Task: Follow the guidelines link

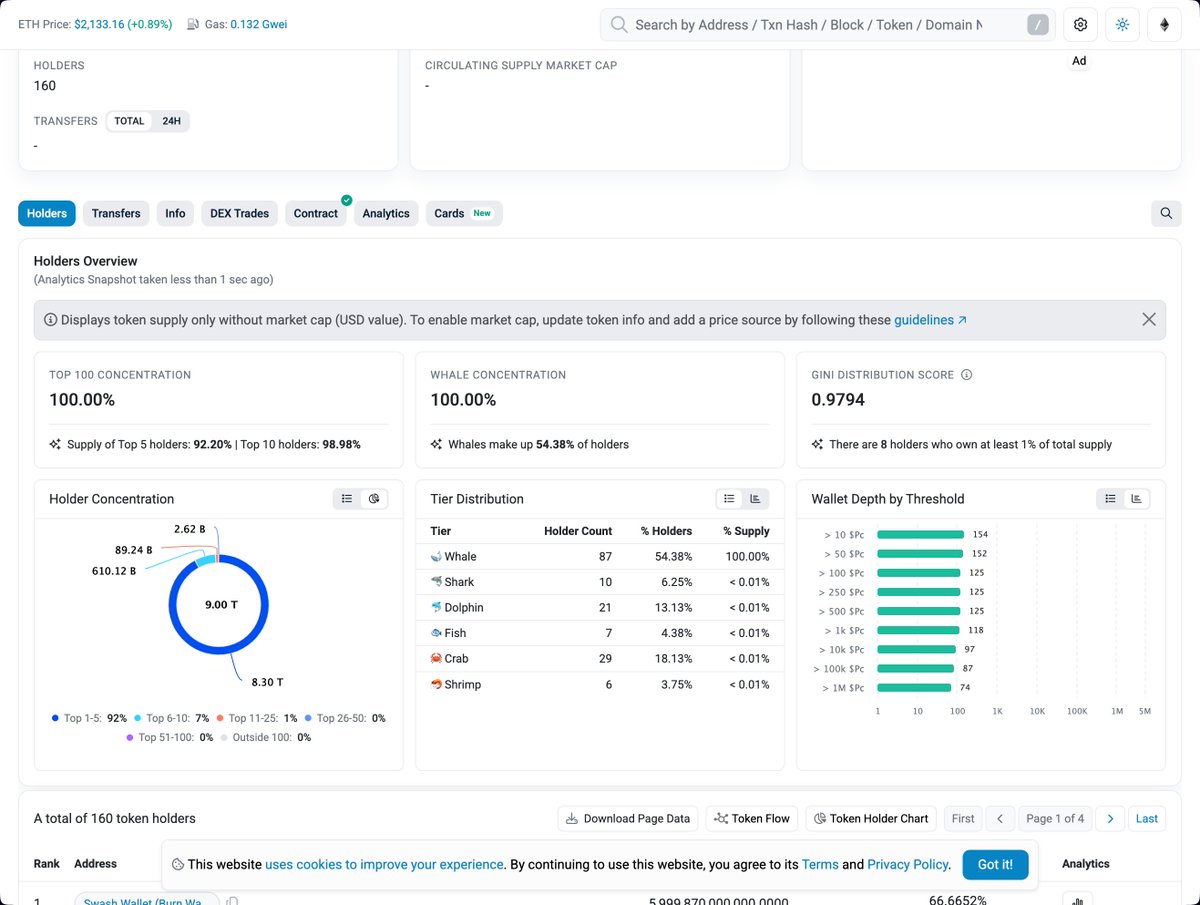Action: click(x=930, y=320)
